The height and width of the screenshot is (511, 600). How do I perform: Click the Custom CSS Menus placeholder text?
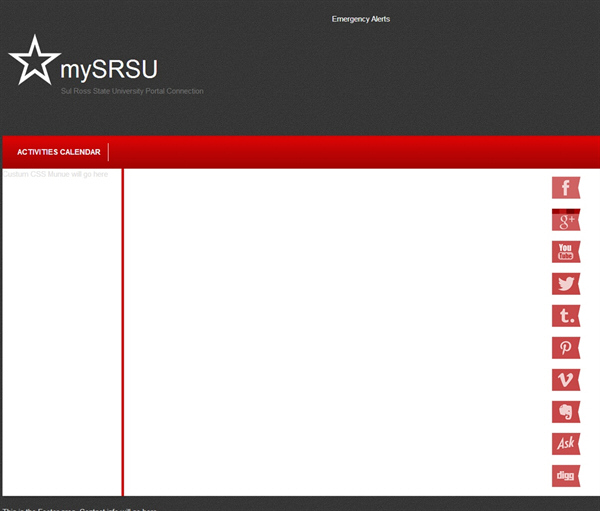tap(56, 174)
